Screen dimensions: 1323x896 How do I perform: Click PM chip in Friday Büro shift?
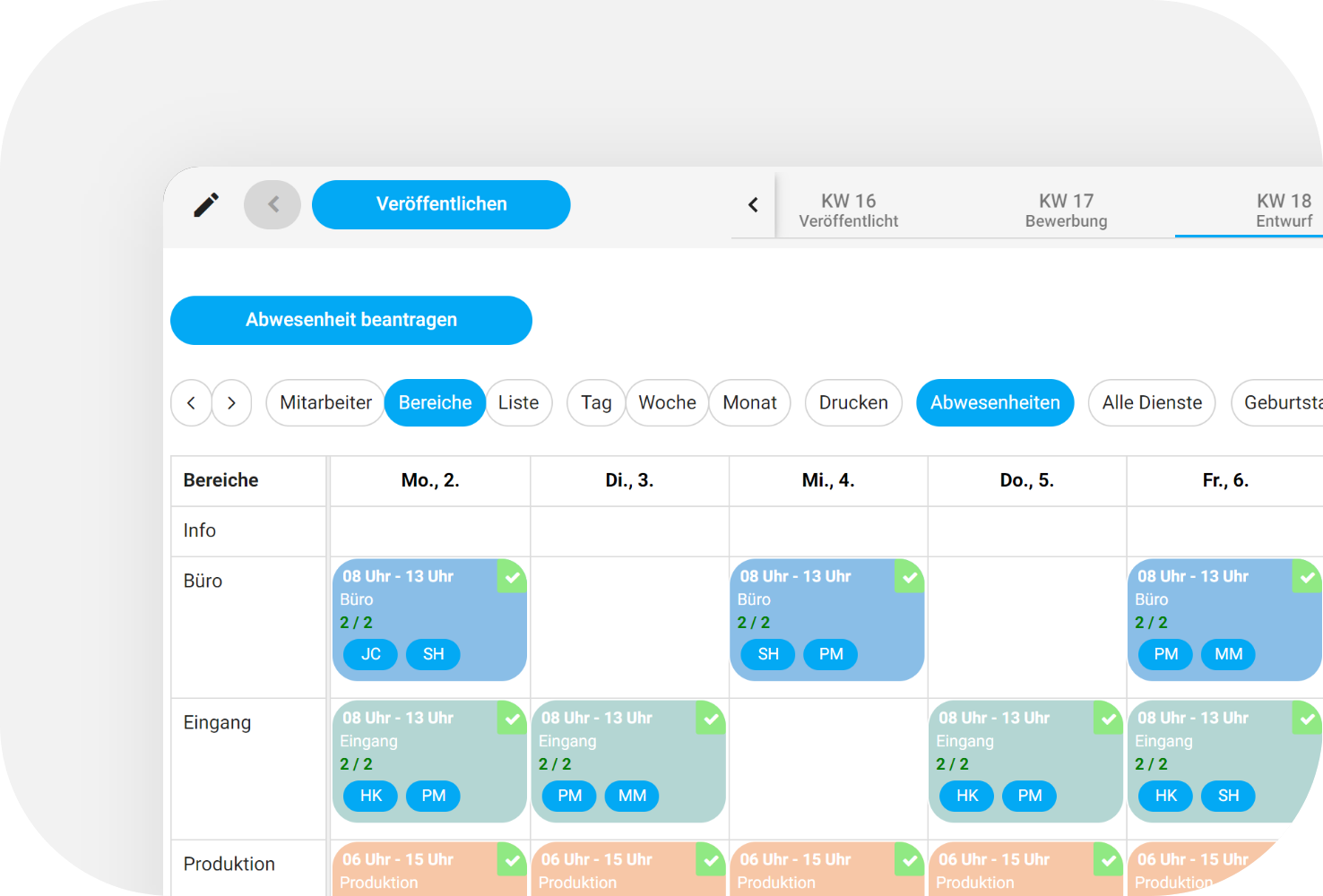(x=1165, y=654)
